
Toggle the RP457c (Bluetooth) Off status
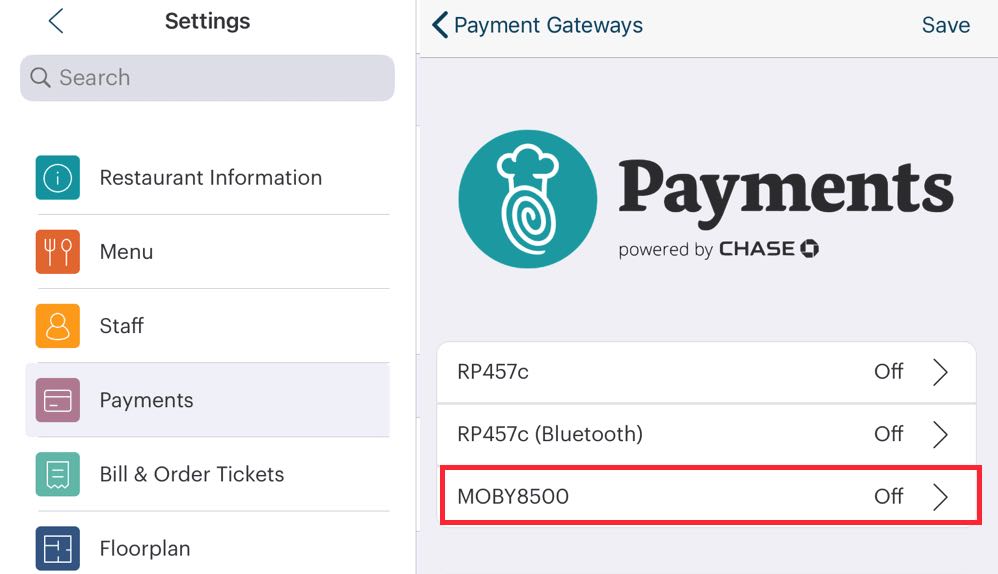click(888, 434)
